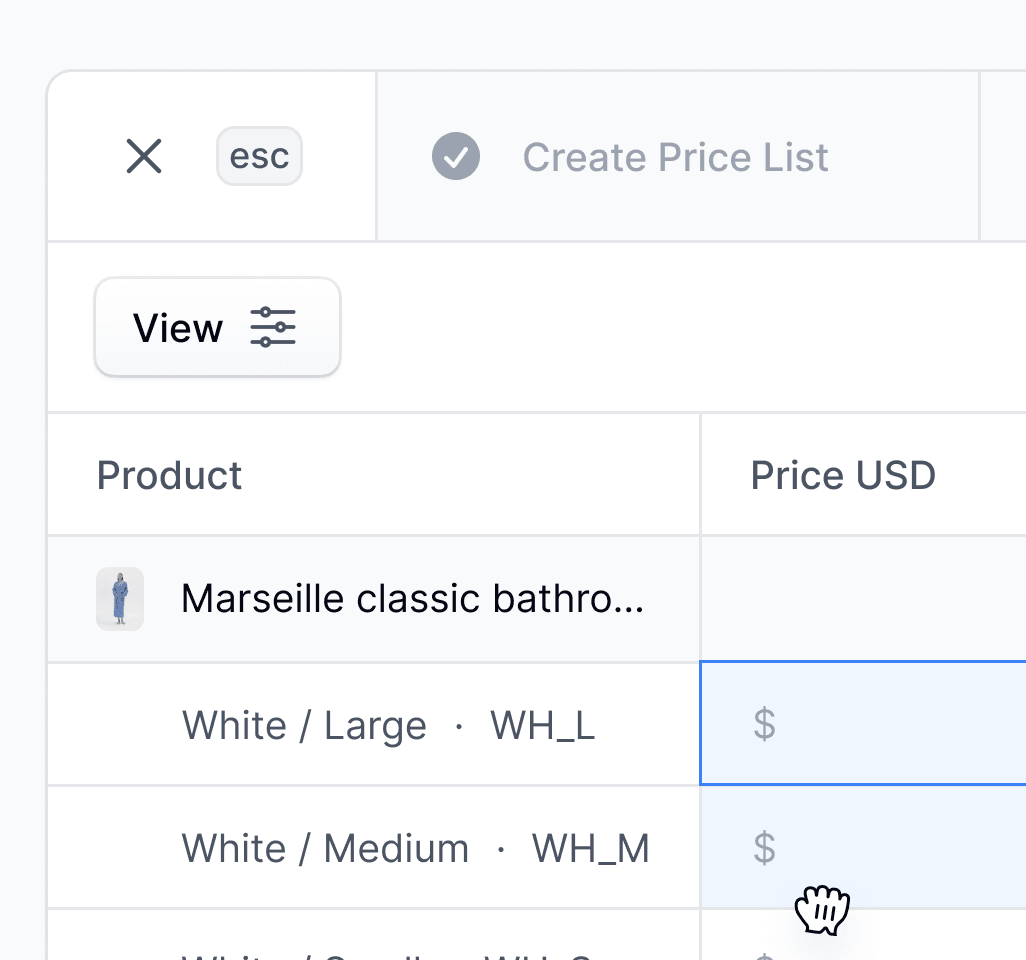Open the Create Price List tab
The width and height of the screenshot is (1026, 960).
pos(677,156)
